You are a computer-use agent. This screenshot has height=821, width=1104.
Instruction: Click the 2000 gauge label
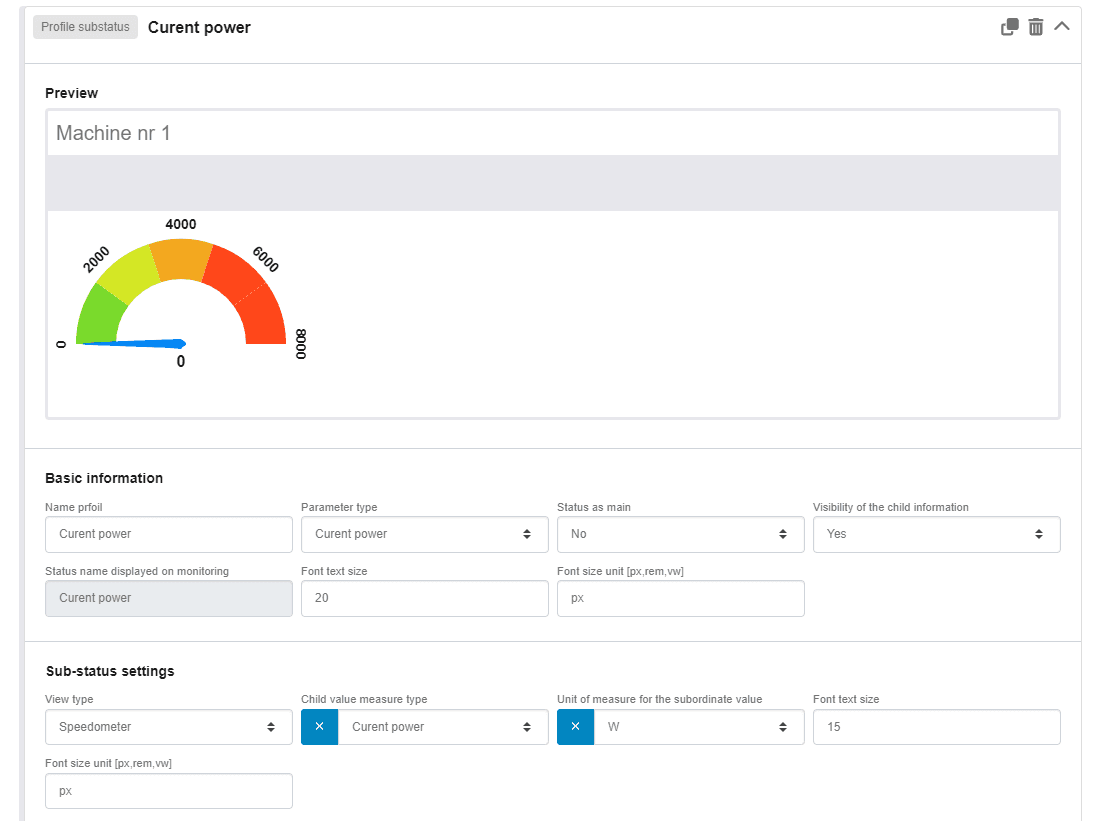pos(96,259)
